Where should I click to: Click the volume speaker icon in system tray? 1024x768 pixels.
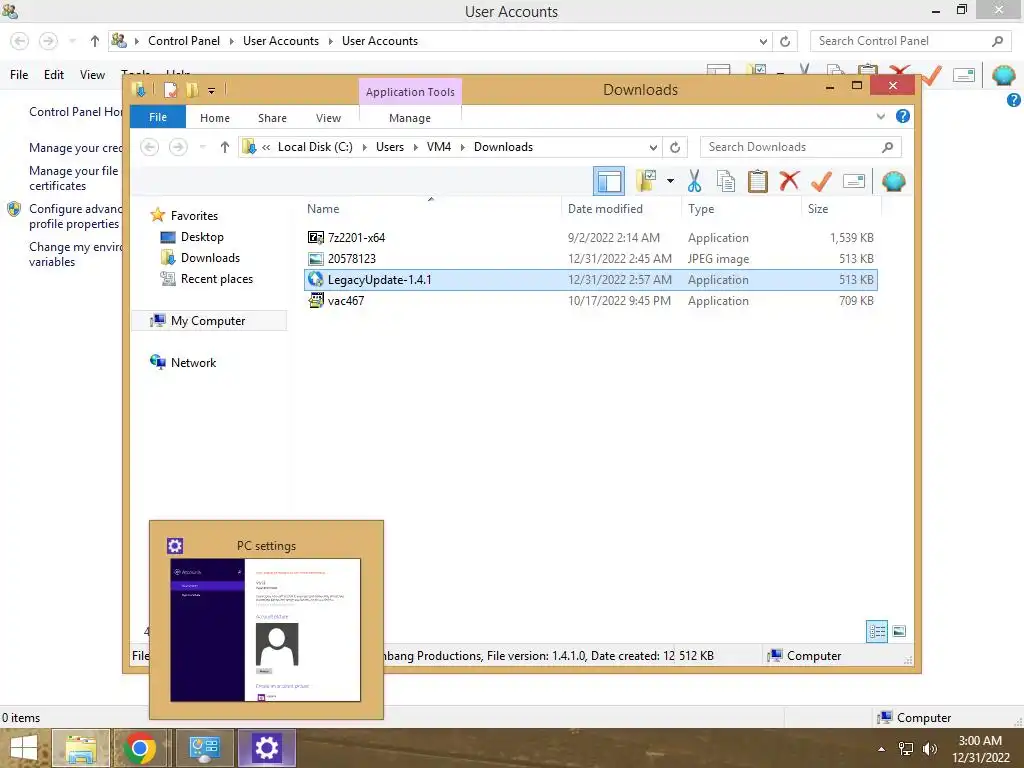pyautogui.click(x=929, y=749)
